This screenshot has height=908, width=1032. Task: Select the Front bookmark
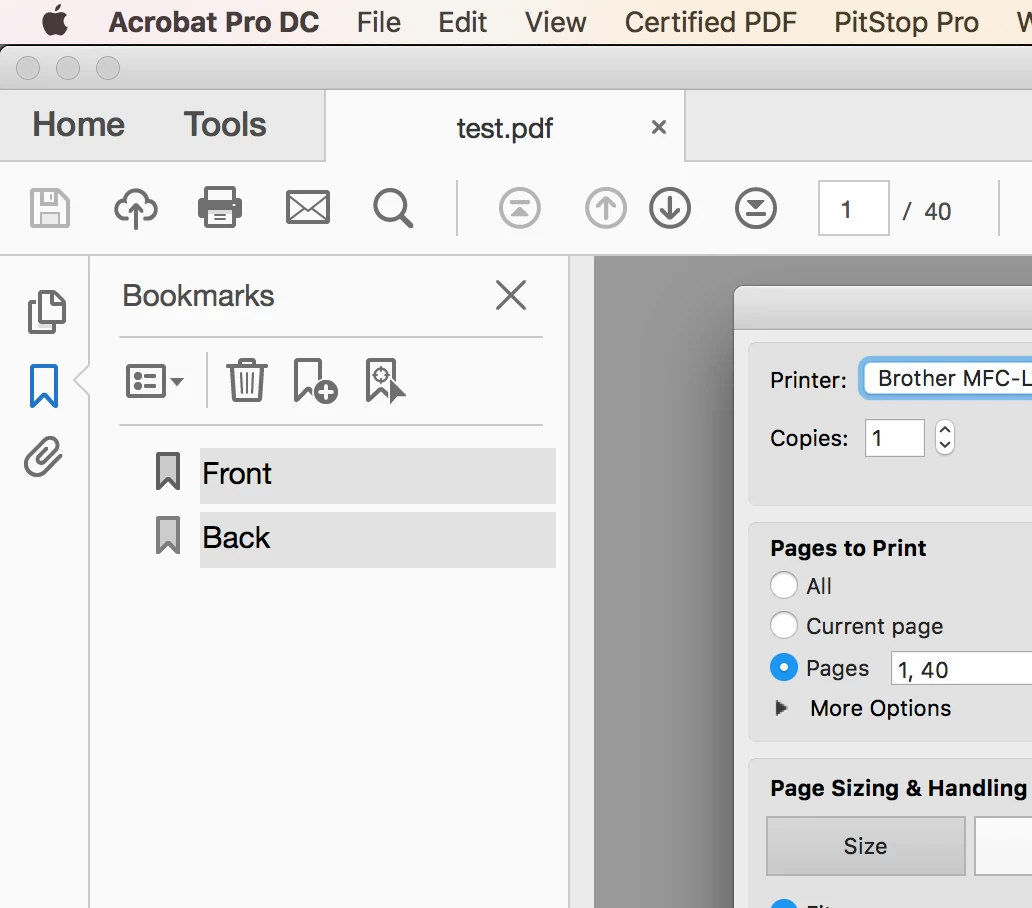point(377,475)
